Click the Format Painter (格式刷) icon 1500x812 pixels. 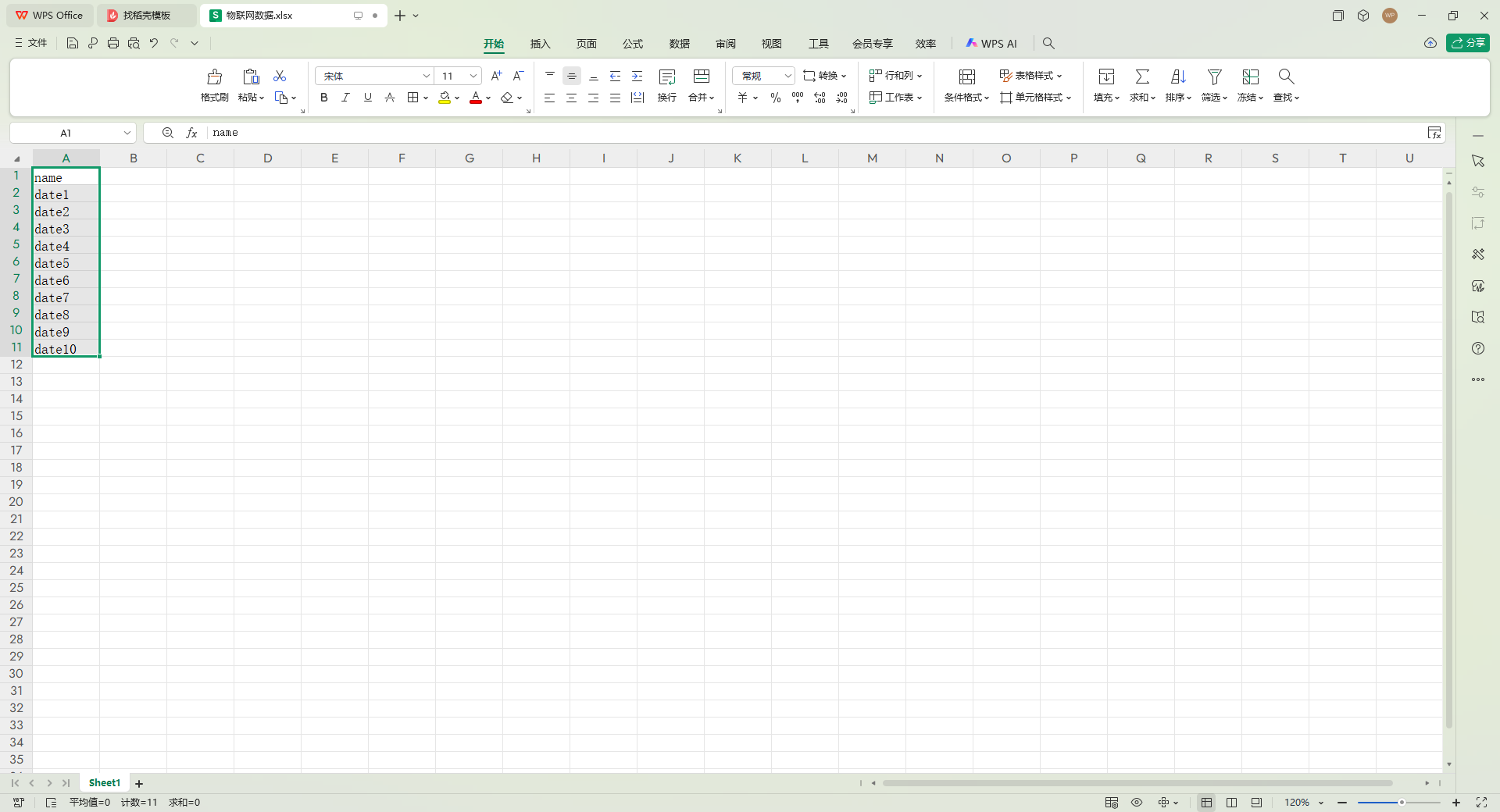214,77
